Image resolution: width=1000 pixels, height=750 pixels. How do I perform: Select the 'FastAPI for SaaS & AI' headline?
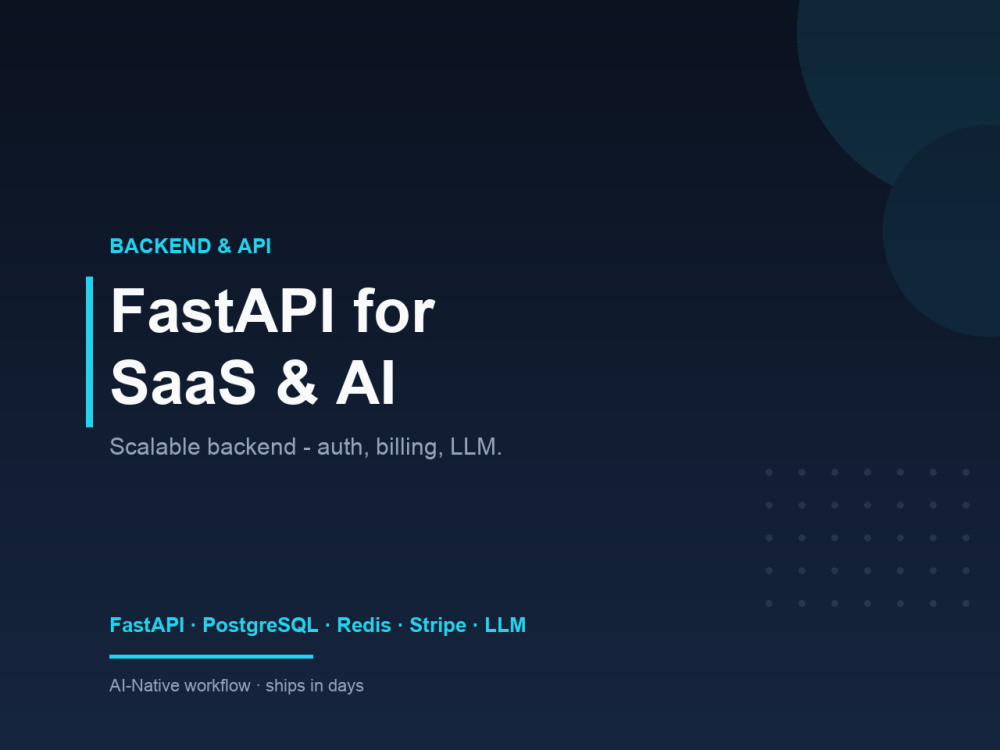272,347
